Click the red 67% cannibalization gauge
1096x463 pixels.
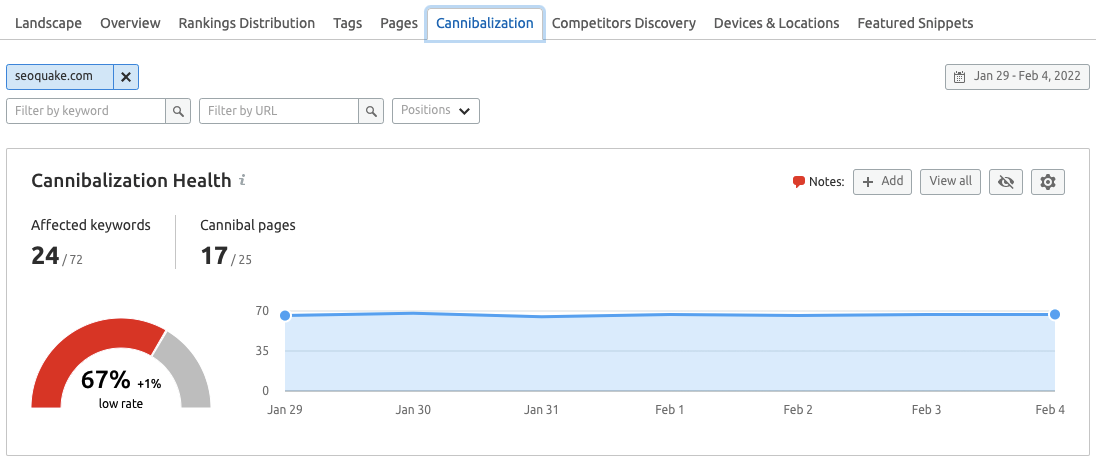90,350
